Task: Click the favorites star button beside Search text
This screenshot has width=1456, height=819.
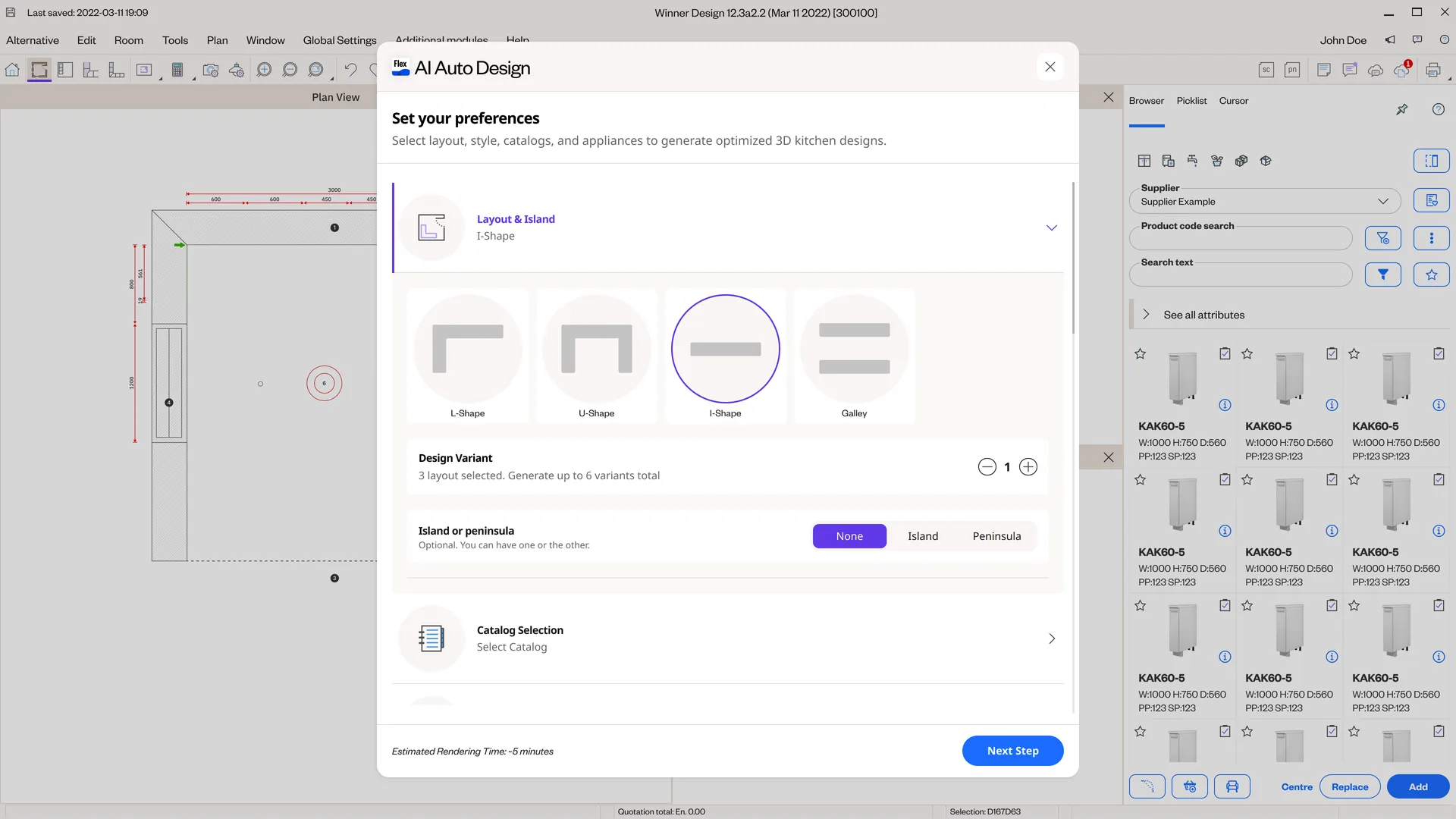Action: (x=1432, y=275)
